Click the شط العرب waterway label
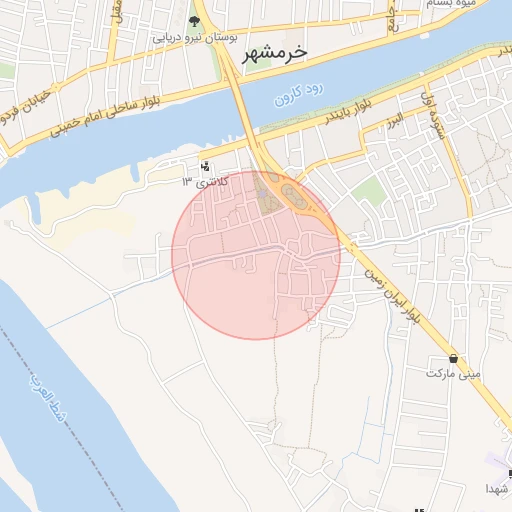 point(49,398)
